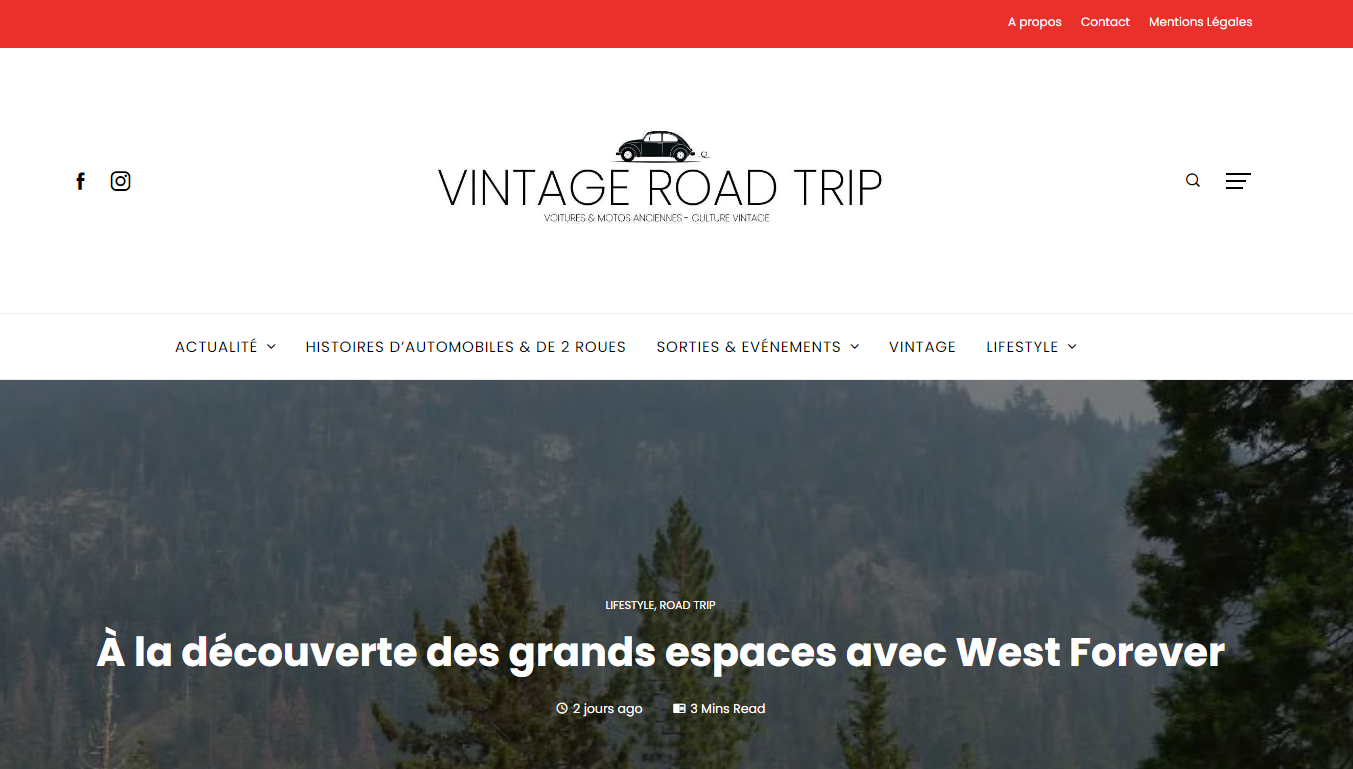Open the Contact link

tap(1105, 22)
